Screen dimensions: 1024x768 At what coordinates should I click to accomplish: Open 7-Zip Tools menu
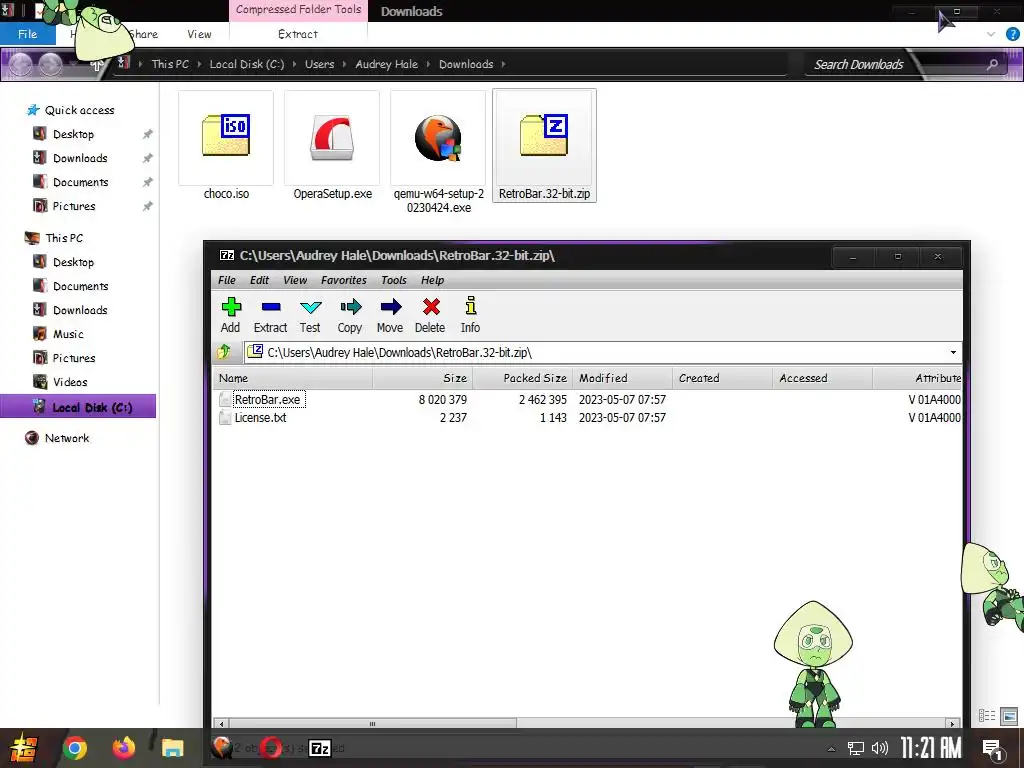[394, 280]
